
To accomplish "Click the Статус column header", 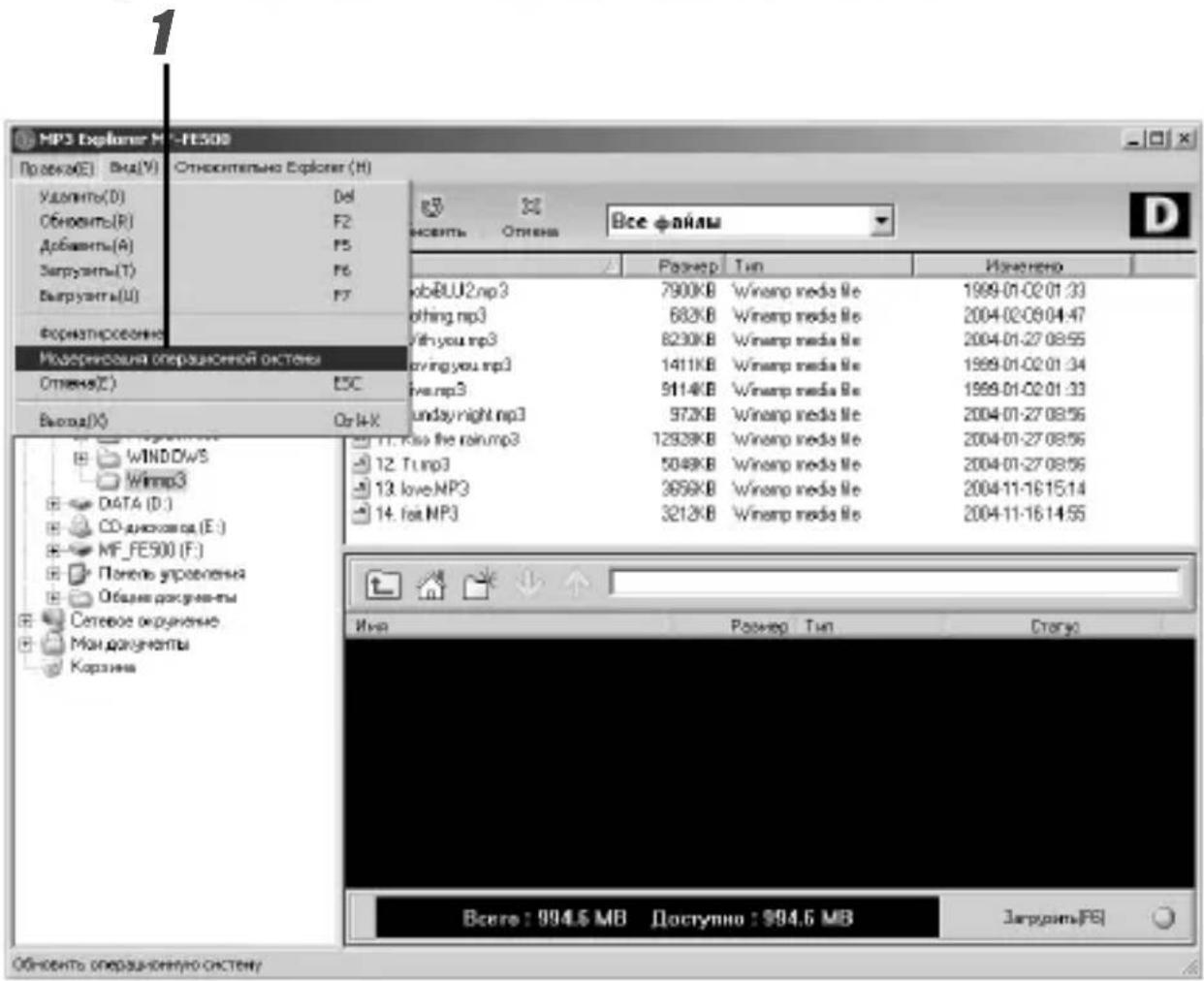I will [1055, 626].
